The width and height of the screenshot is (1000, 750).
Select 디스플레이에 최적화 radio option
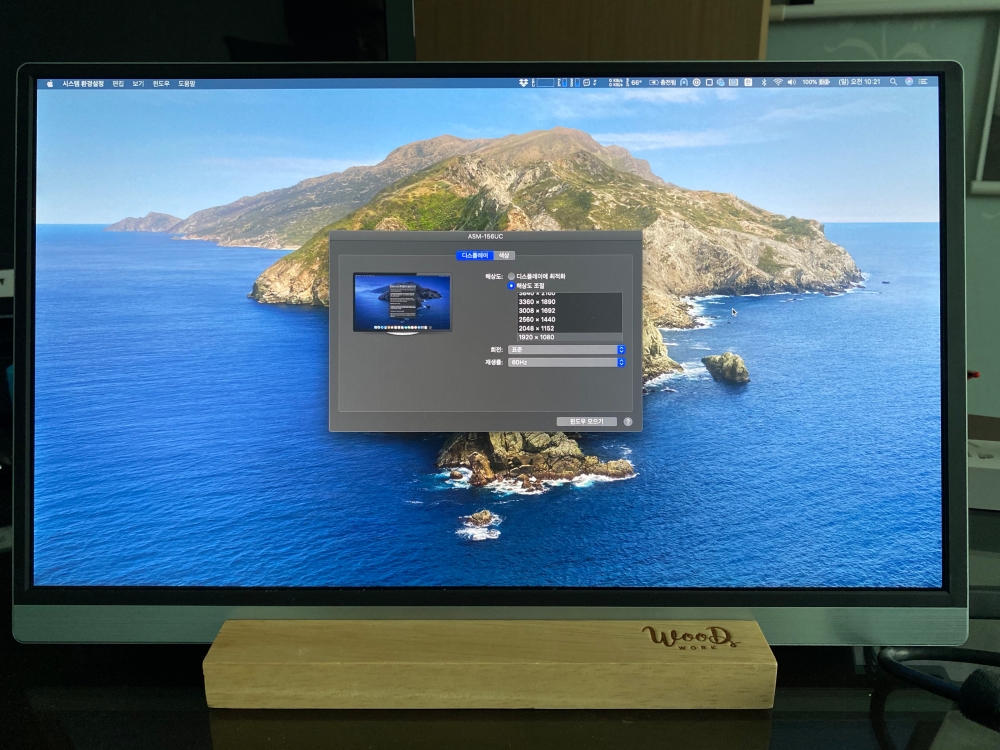536,276
